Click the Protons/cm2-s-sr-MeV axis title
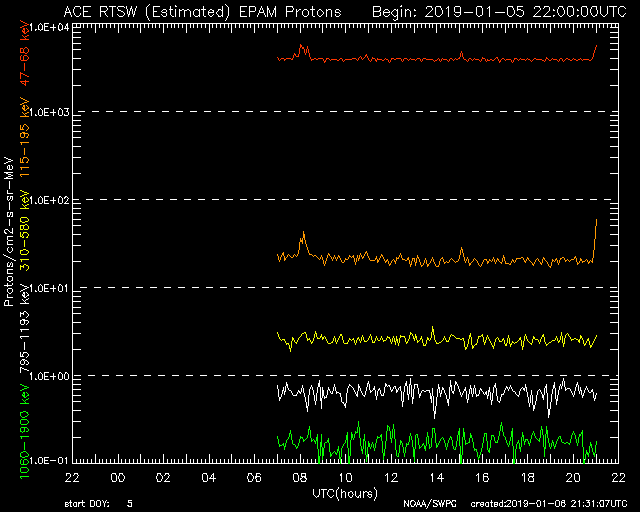 tap(9, 236)
